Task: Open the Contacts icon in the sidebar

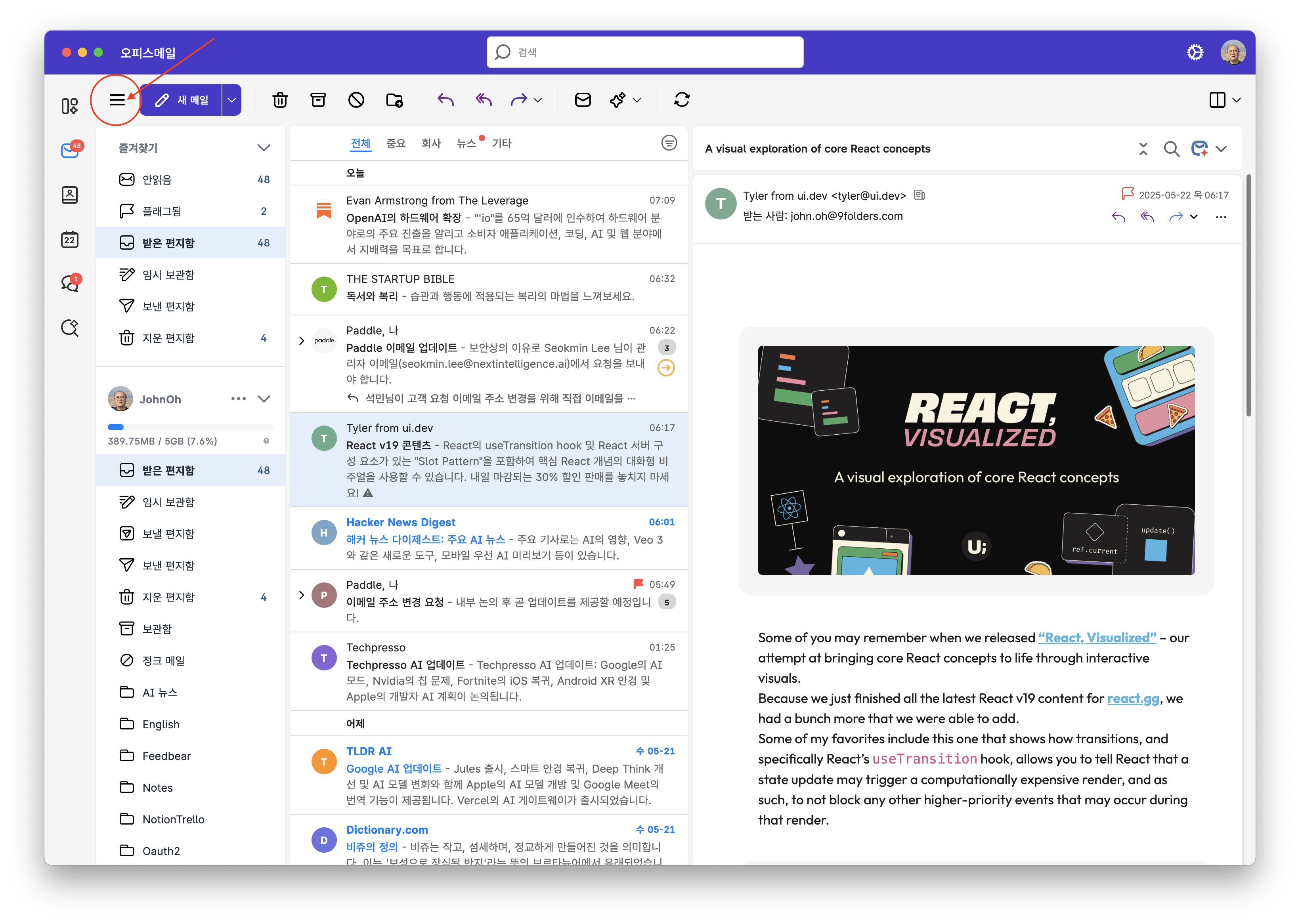Action: (x=69, y=195)
